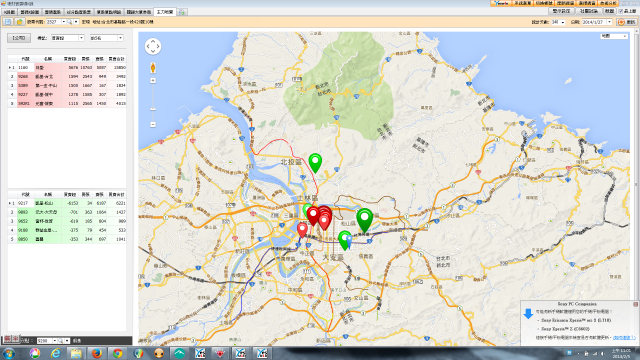640x360 pixels.
Task: Open Firefox from the Windows taskbar
Action: point(97,353)
